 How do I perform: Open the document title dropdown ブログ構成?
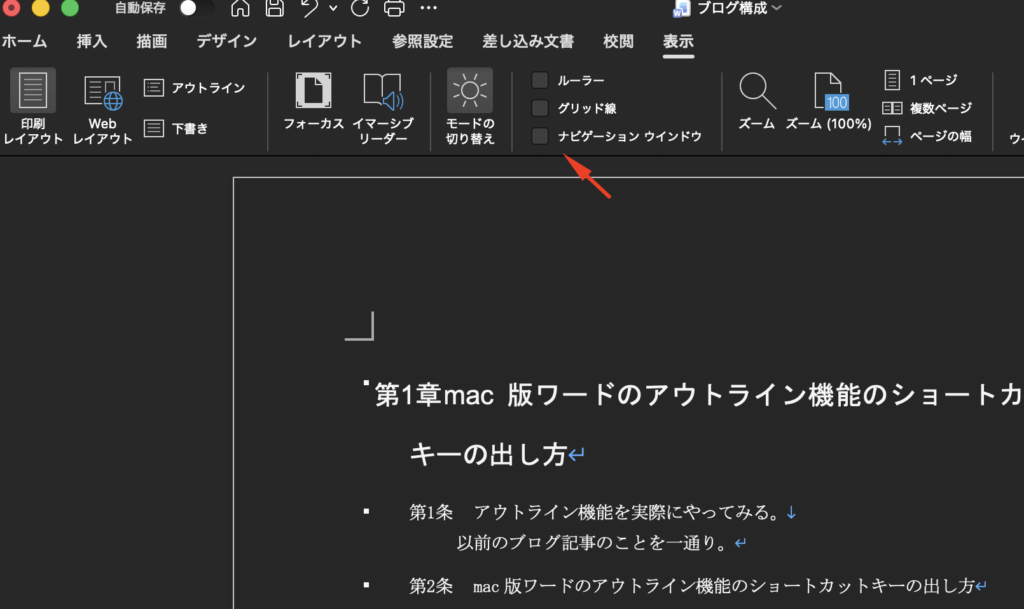740,9
